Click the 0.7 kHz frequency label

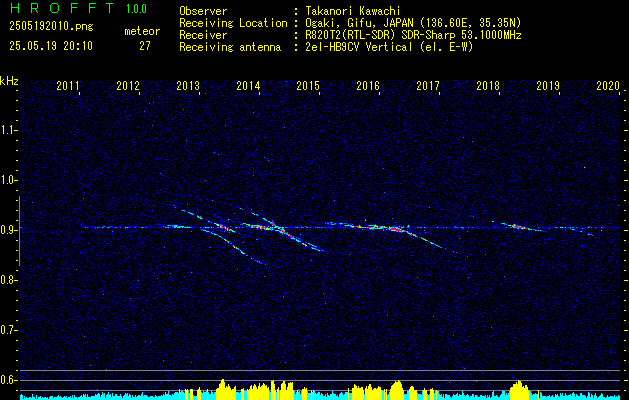9,330
